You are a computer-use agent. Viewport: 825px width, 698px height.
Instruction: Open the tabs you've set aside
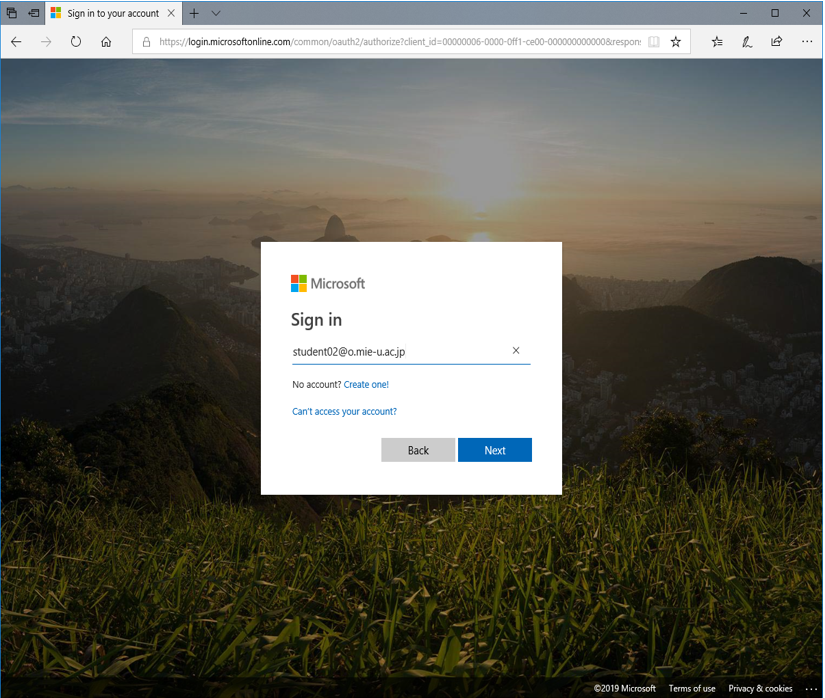(x=12, y=13)
